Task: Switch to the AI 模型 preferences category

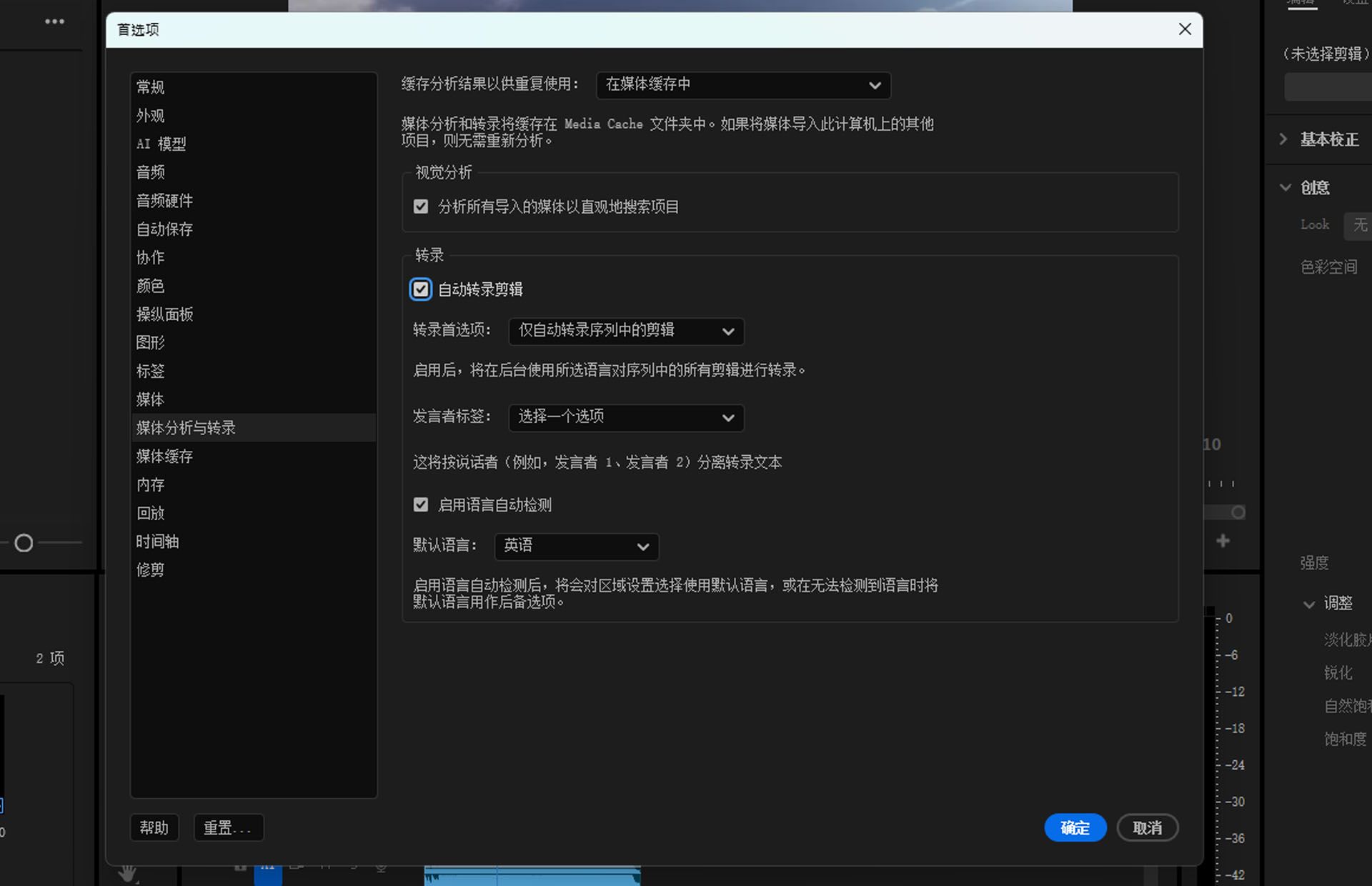Action: (x=161, y=144)
